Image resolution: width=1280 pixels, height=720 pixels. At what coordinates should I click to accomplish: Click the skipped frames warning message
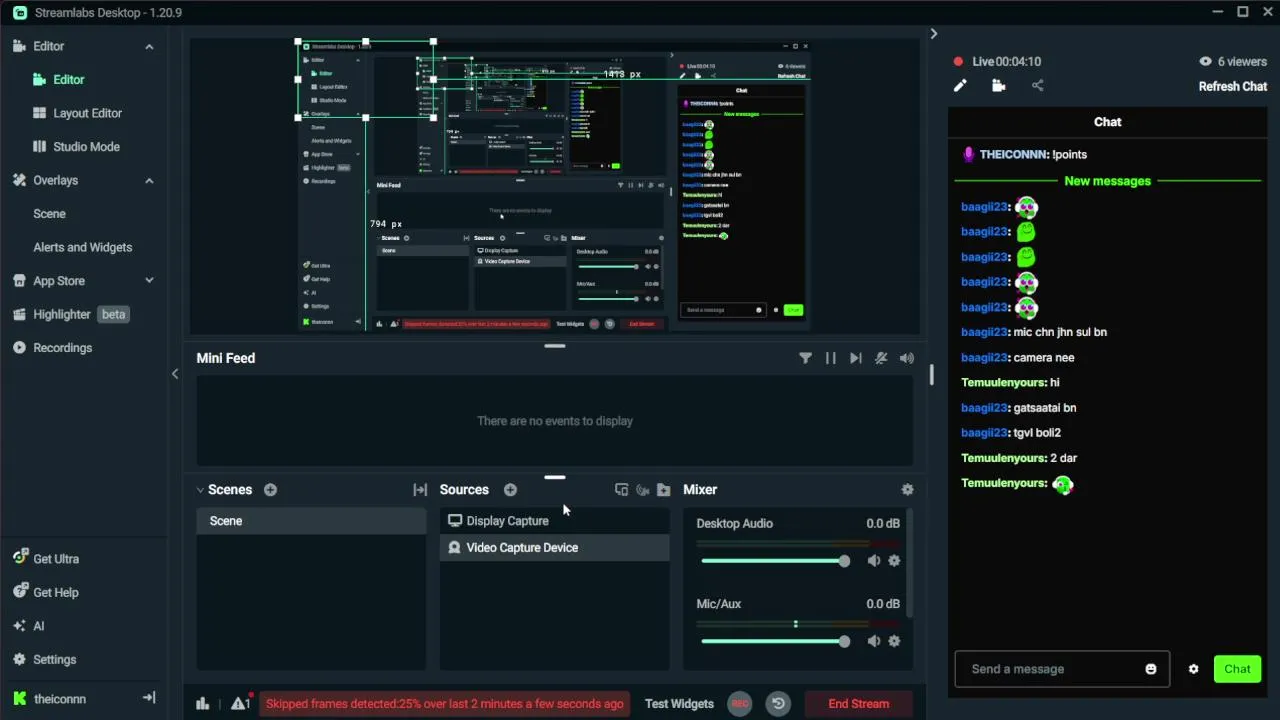pyautogui.click(x=445, y=704)
